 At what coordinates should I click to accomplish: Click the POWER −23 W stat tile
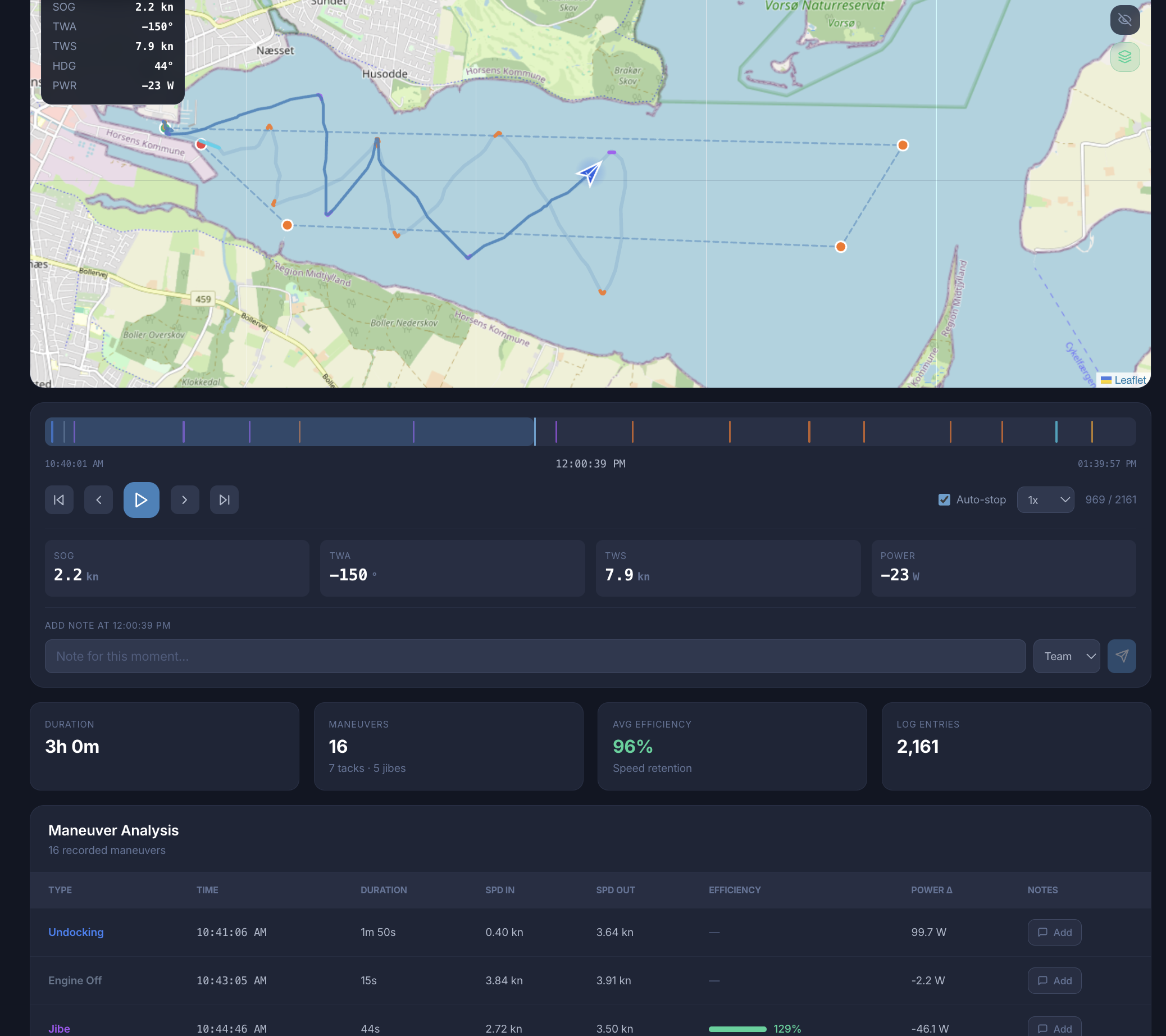point(1004,568)
